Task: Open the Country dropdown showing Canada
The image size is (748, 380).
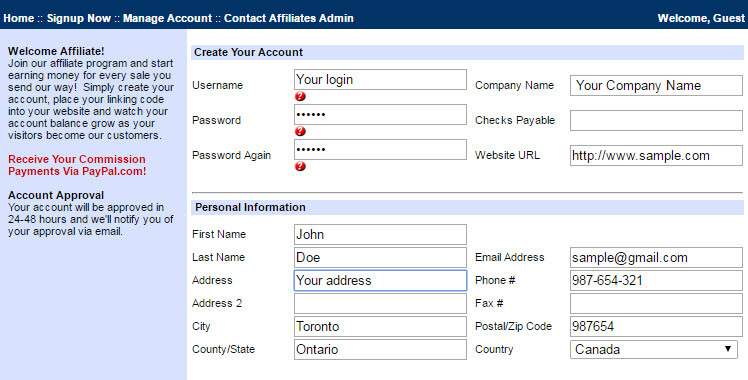Action: pos(654,349)
